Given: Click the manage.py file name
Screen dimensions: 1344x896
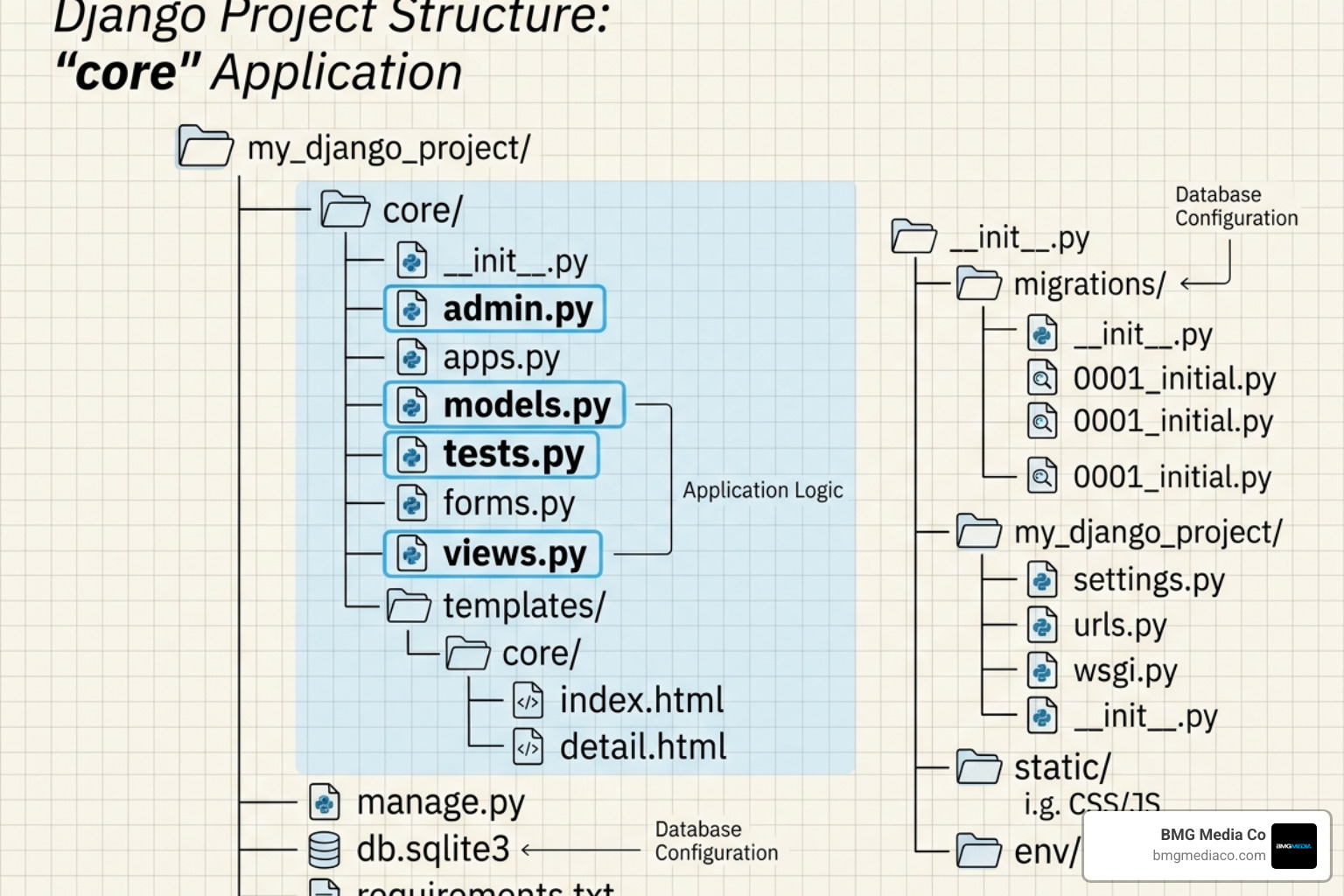Looking at the screenshot, I should coord(441,801).
